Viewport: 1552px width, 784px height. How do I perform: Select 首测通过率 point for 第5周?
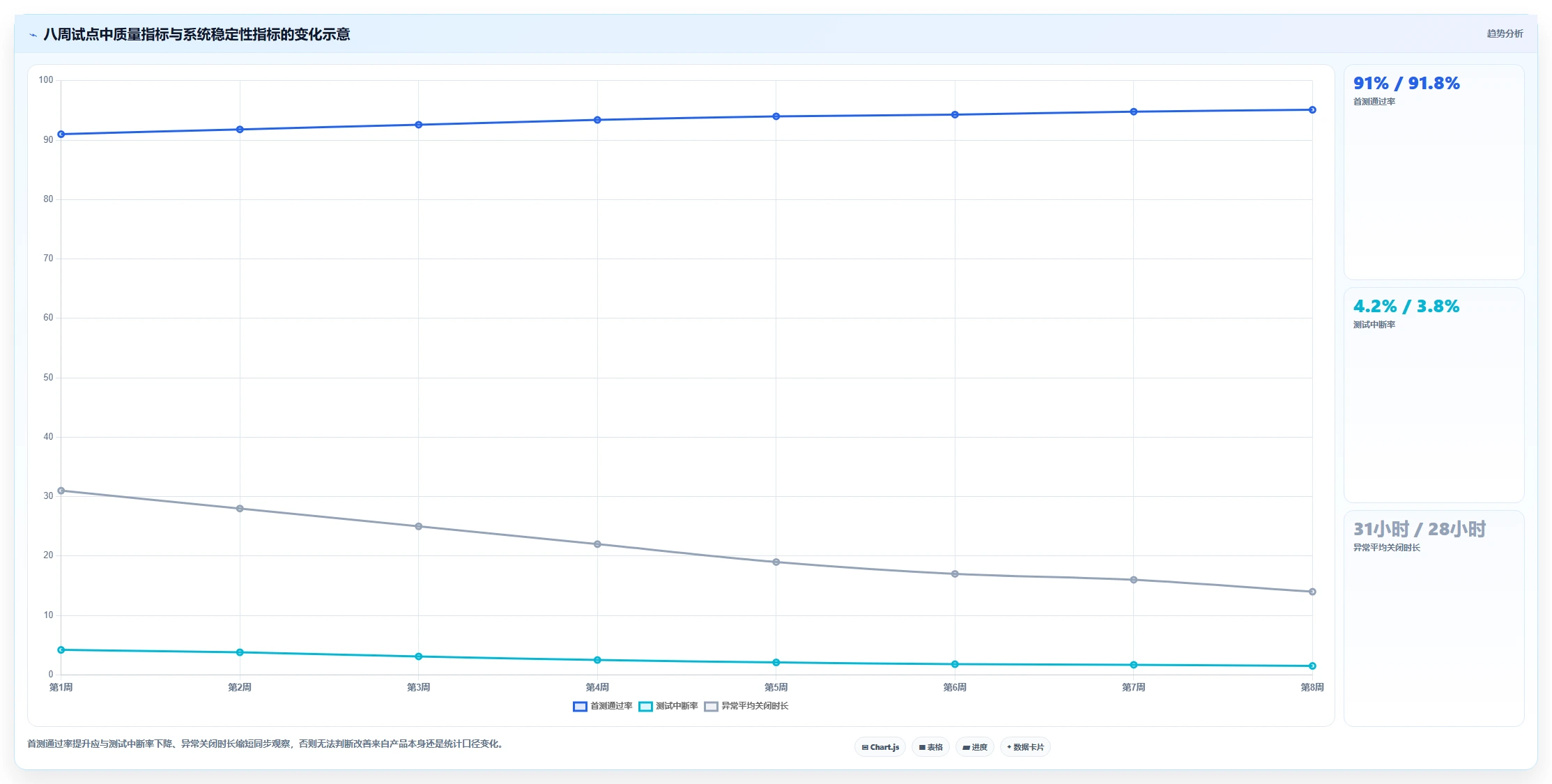[x=776, y=116]
